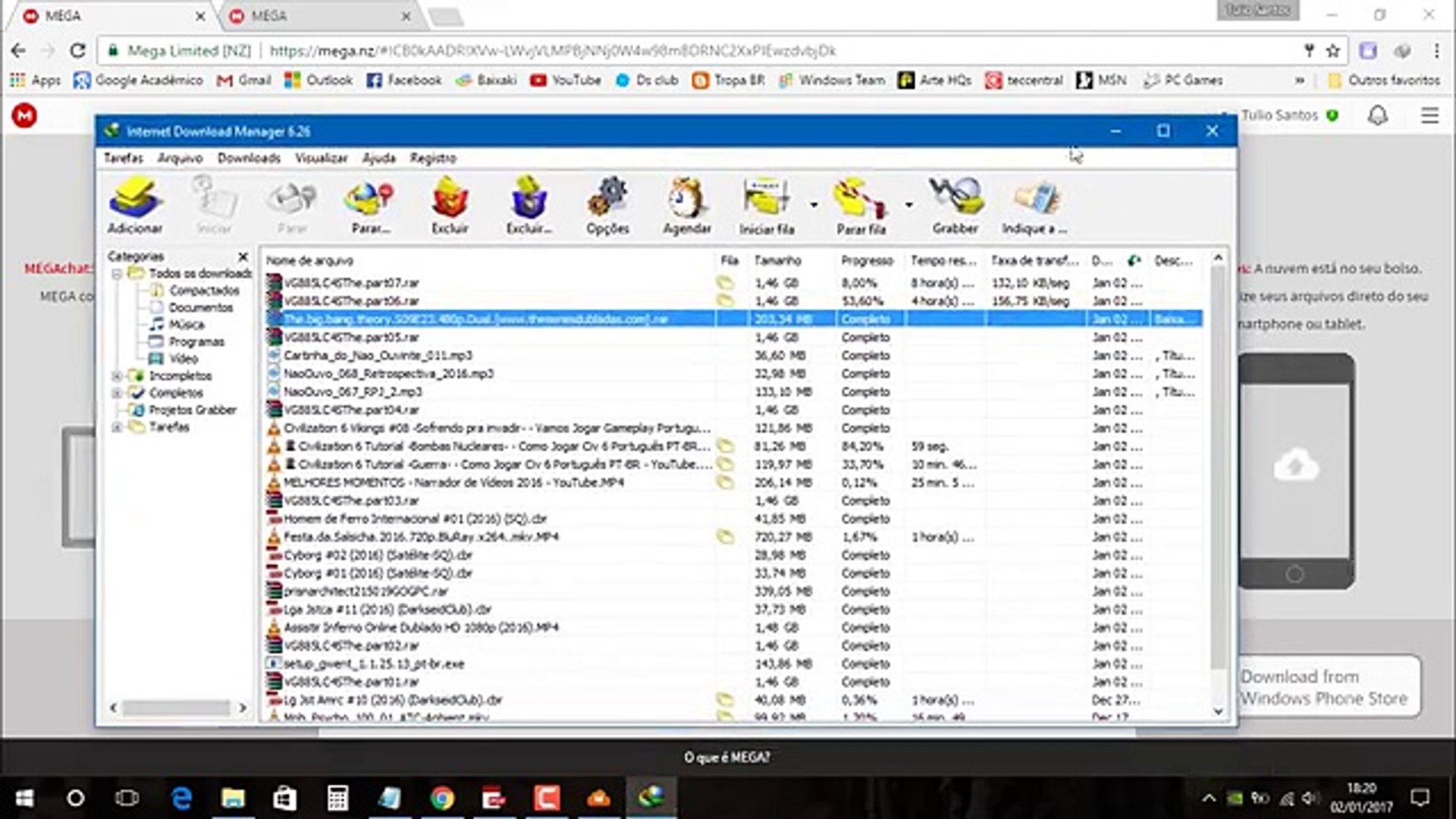This screenshot has width=1456, height=819.
Task: Expand the Tarefas tree node
Action: click(117, 427)
